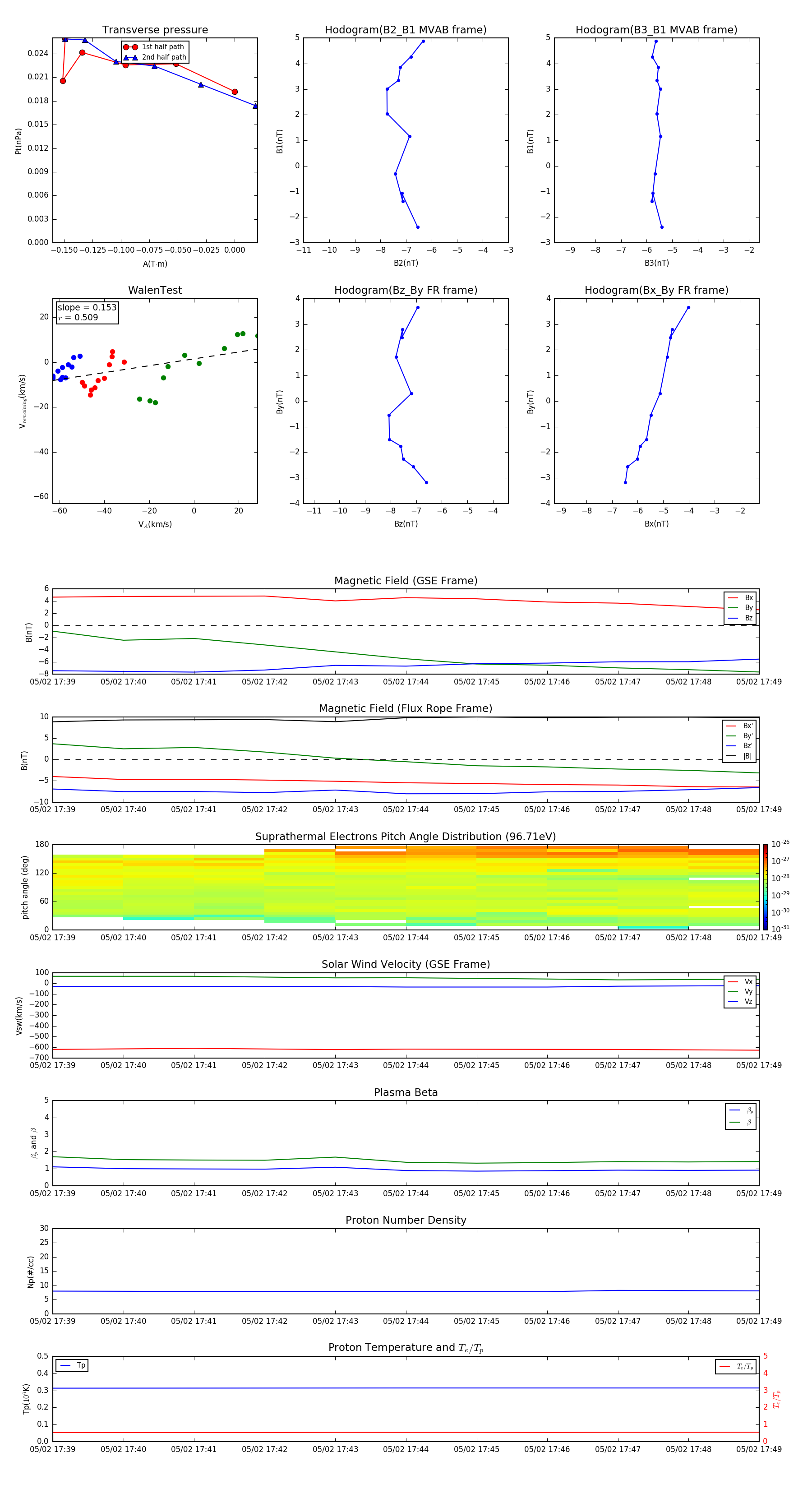Click the 'WalenTest' plot title

point(155,290)
